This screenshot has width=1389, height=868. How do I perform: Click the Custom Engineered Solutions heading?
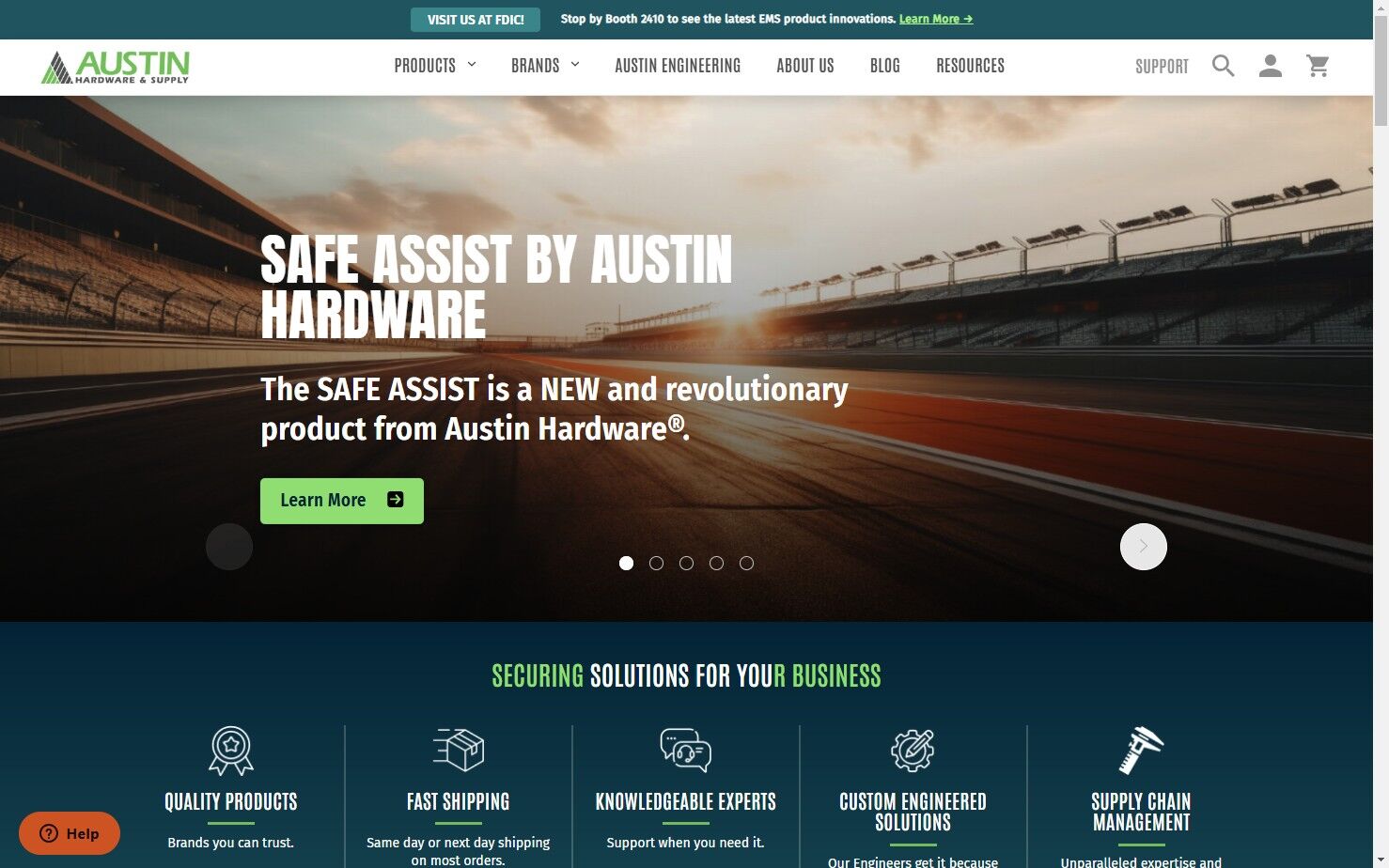(x=913, y=813)
